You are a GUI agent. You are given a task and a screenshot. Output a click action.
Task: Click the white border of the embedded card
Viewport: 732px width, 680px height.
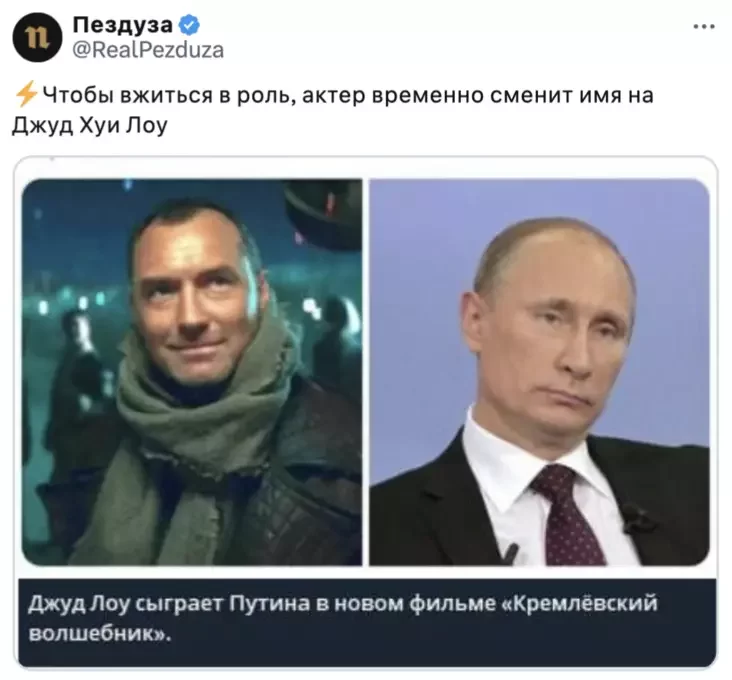[366, 168]
